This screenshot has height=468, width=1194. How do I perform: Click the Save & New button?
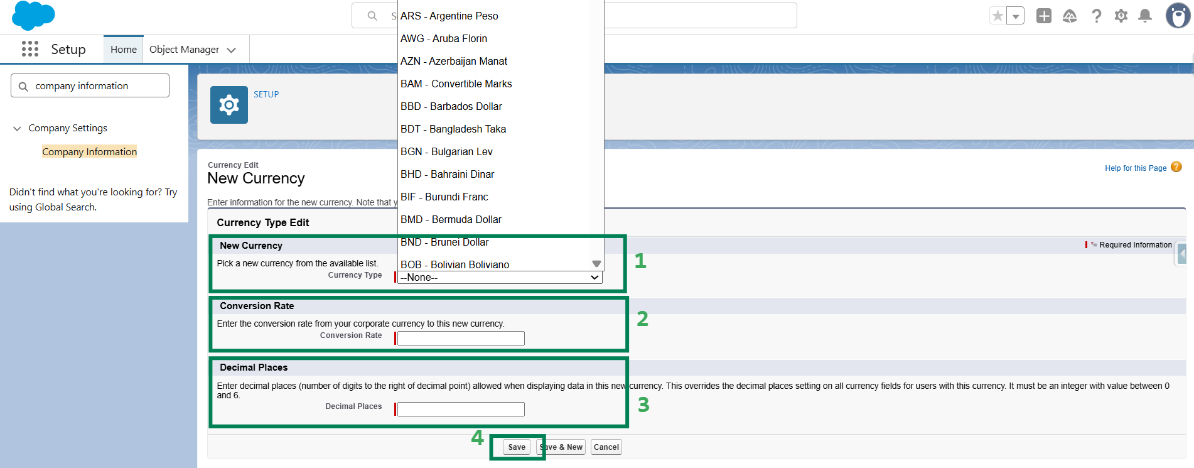(560, 447)
